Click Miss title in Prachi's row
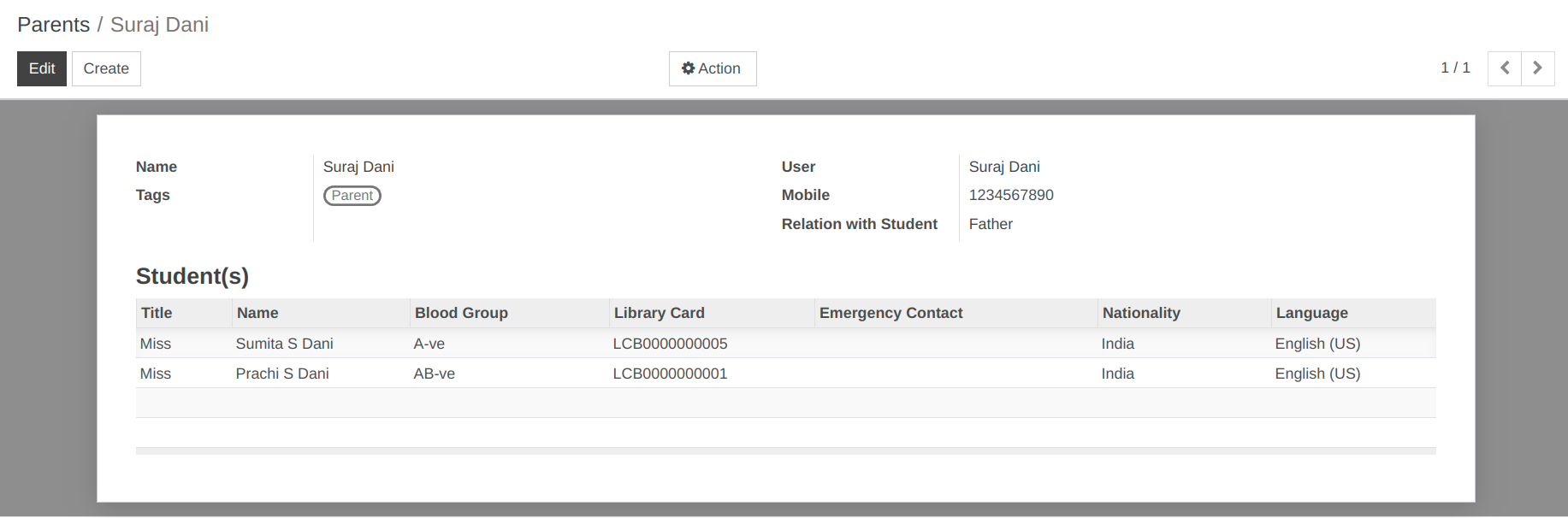The width and height of the screenshot is (1568, 518). 155,374
